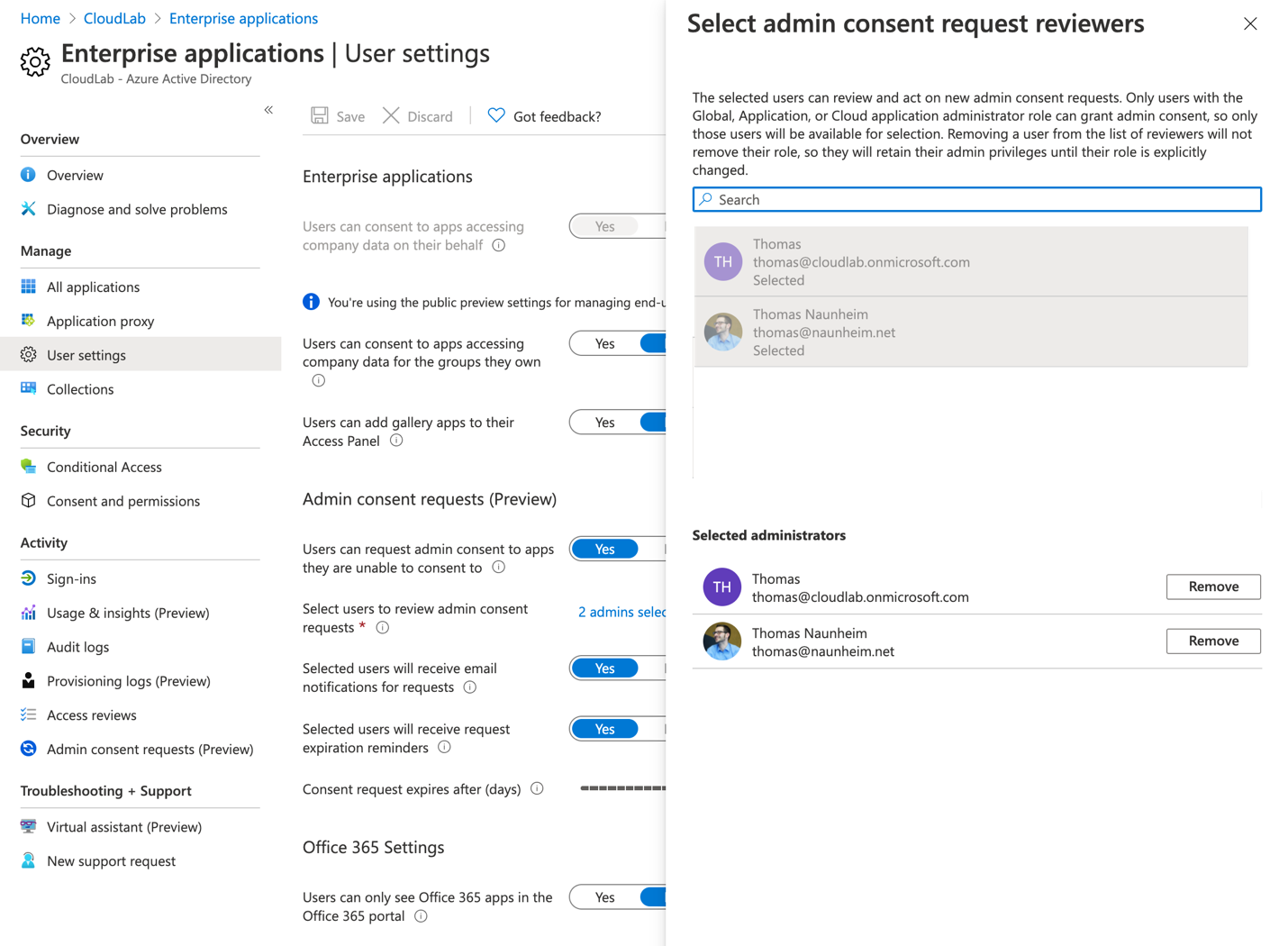Toggle Yes for users request admin consent
Image resolution: width=1288 pixels, height=946 pixels.
tap(604, 549)
